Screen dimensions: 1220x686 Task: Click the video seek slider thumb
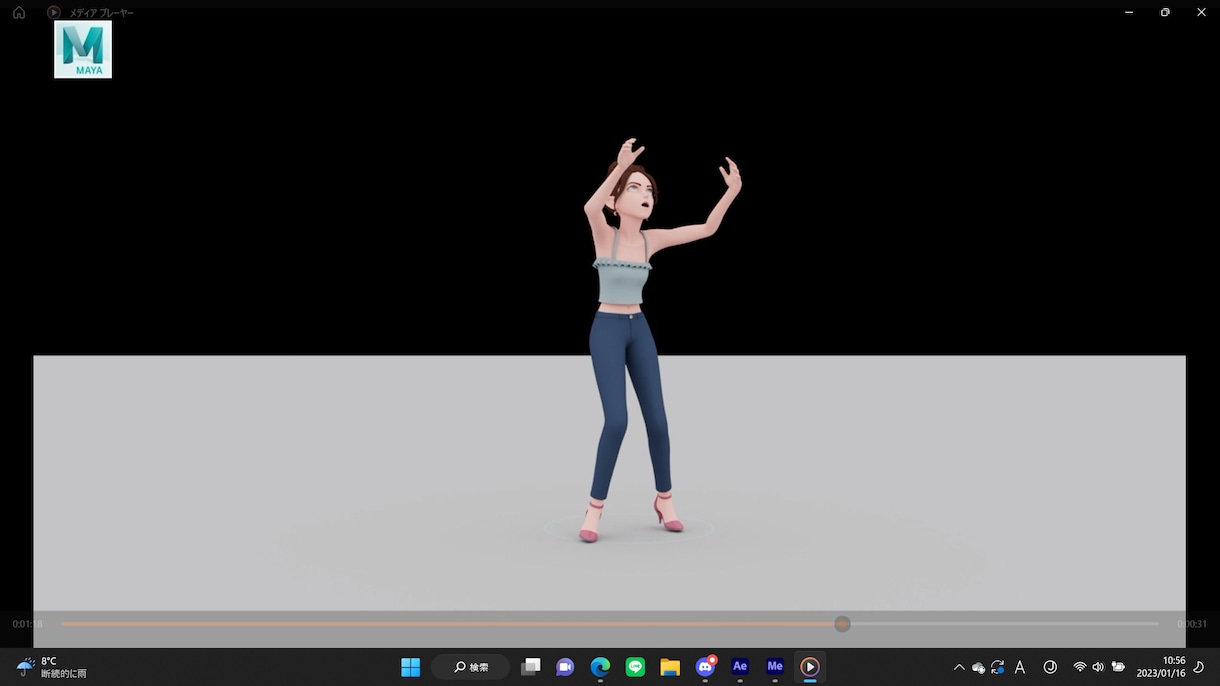pyautogui.click(x=843, y=624)
